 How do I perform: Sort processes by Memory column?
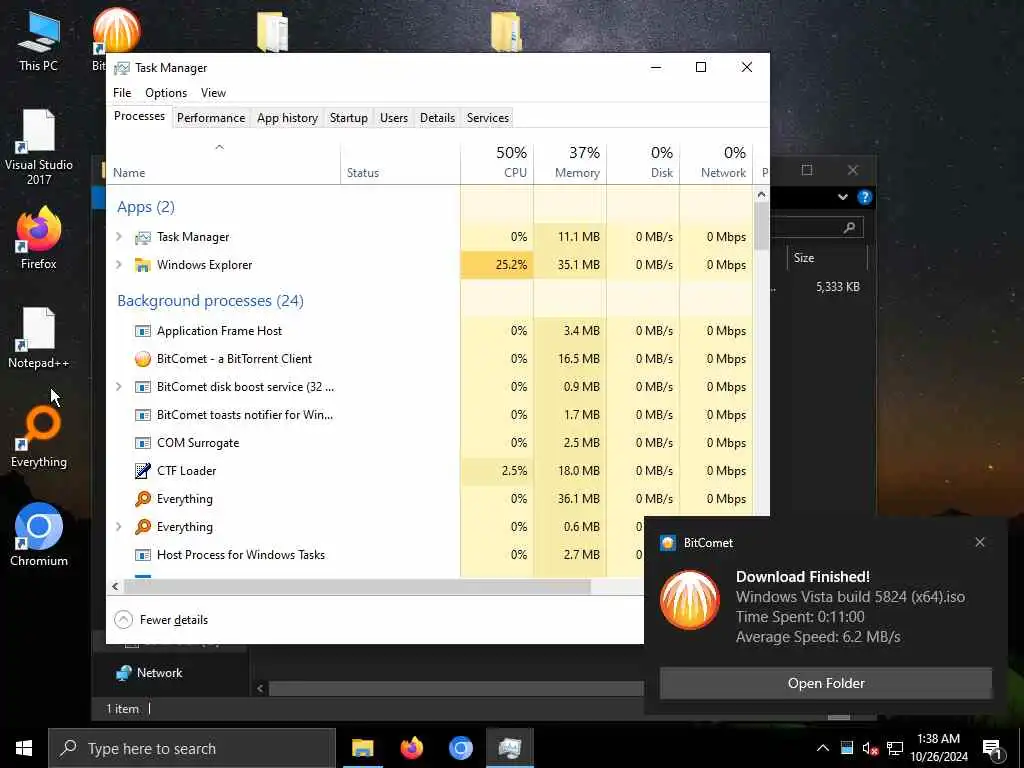(x=570, y=162)
